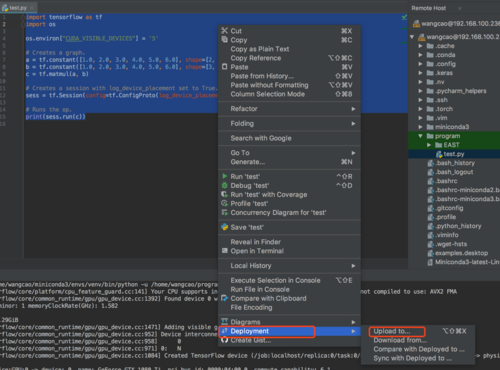The image size is (500, 370).
Task: Close the test.py editor tab
Action: click(x=32, y=7)
